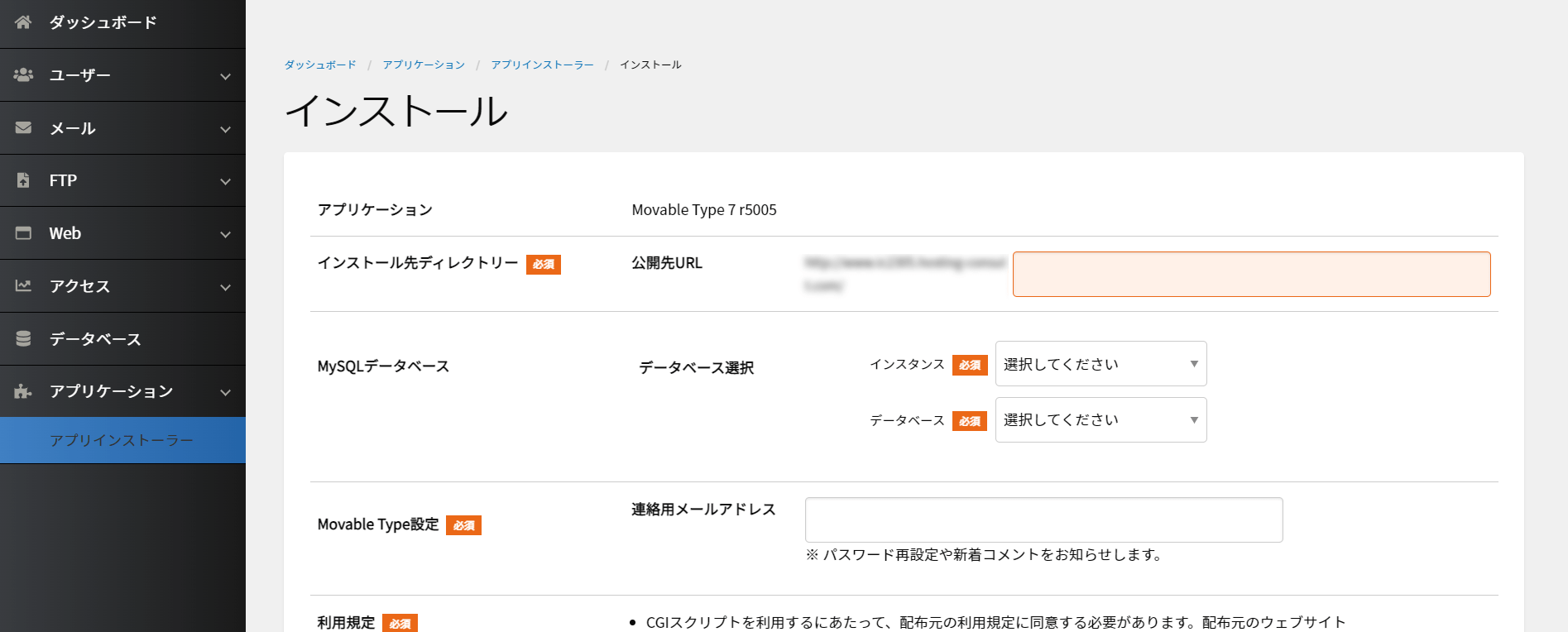Open the ユーザー sidebar menu
The width and height of the screenshot is (1568, 632).
(x=122, y=75)
